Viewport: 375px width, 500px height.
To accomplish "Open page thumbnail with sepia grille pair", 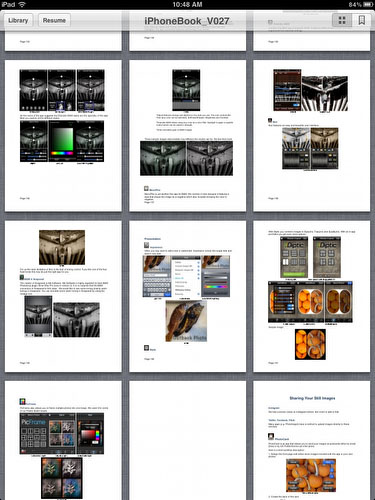I will point(312,136).
